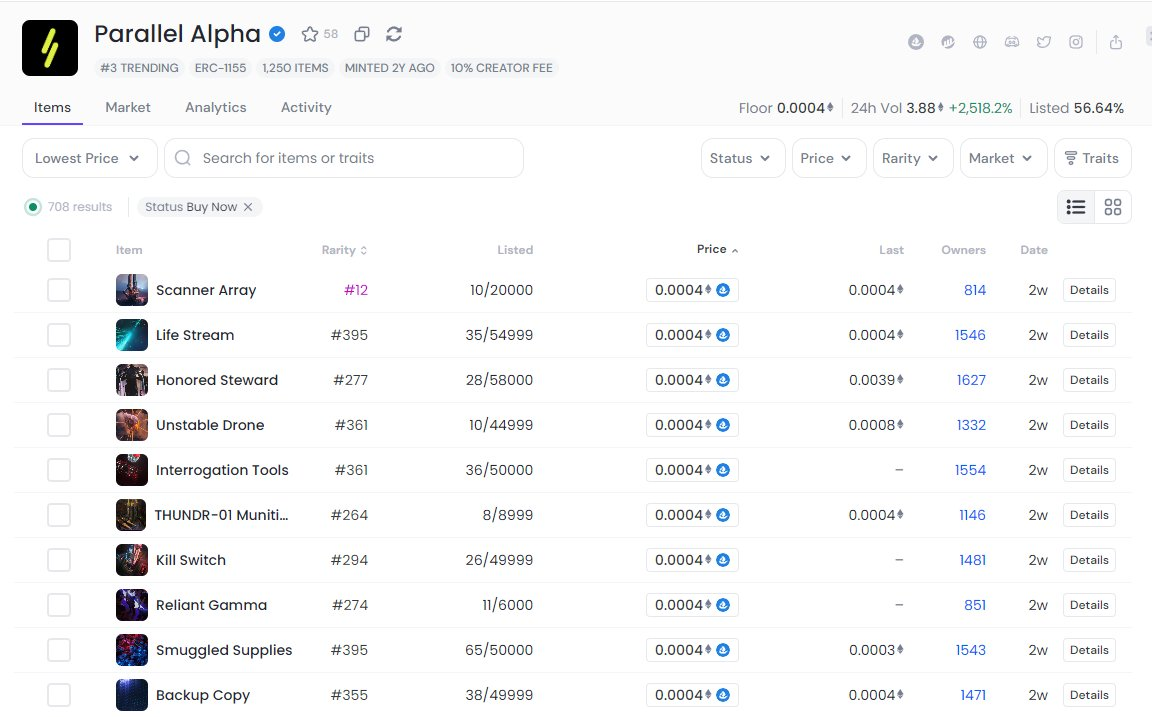
Task: Open the Traits filter button
Action: click(x=1092, y=158)
